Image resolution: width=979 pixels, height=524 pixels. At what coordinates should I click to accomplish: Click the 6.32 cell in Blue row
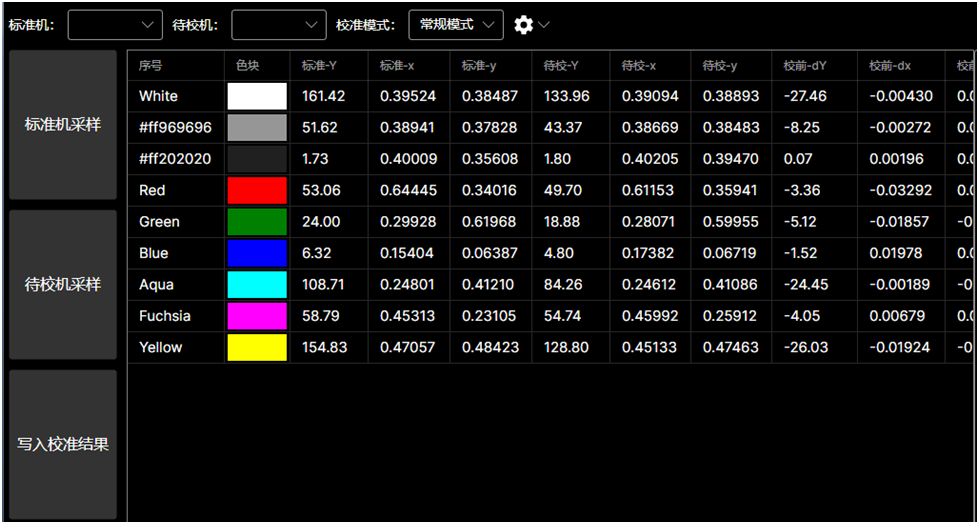[x=317, y=254]
